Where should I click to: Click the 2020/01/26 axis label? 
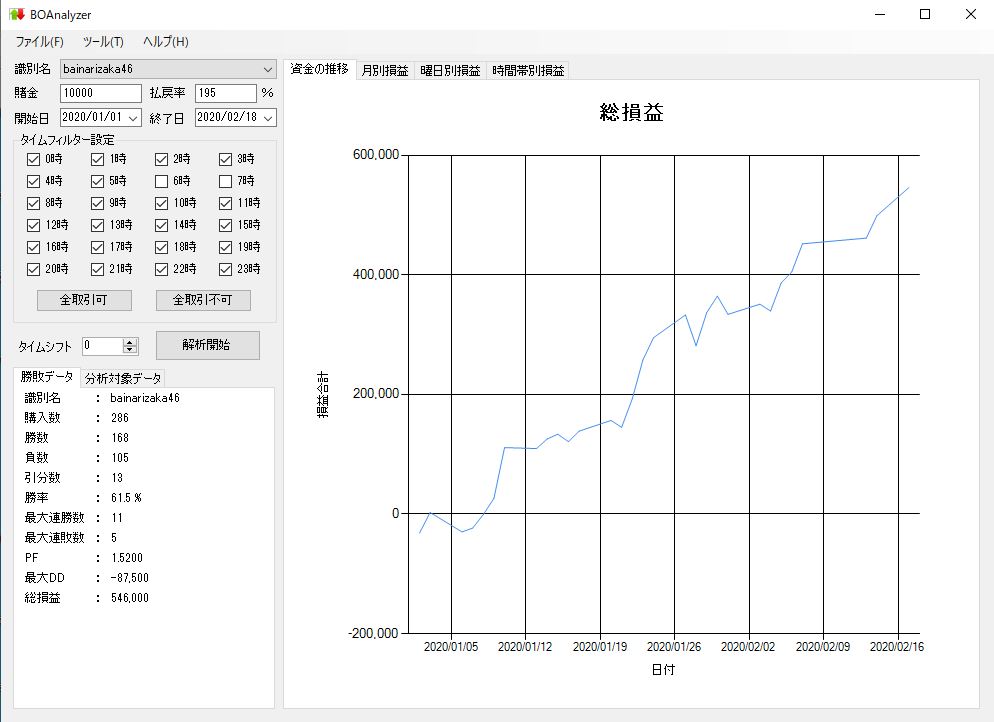point(674,647)
